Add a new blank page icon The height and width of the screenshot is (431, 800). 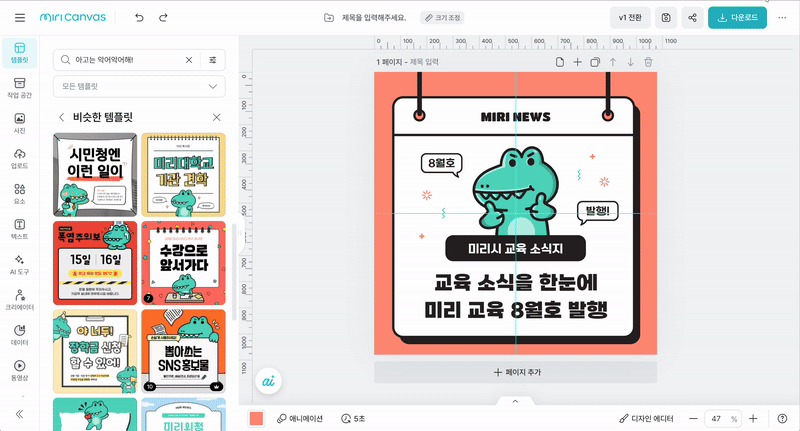560,62
